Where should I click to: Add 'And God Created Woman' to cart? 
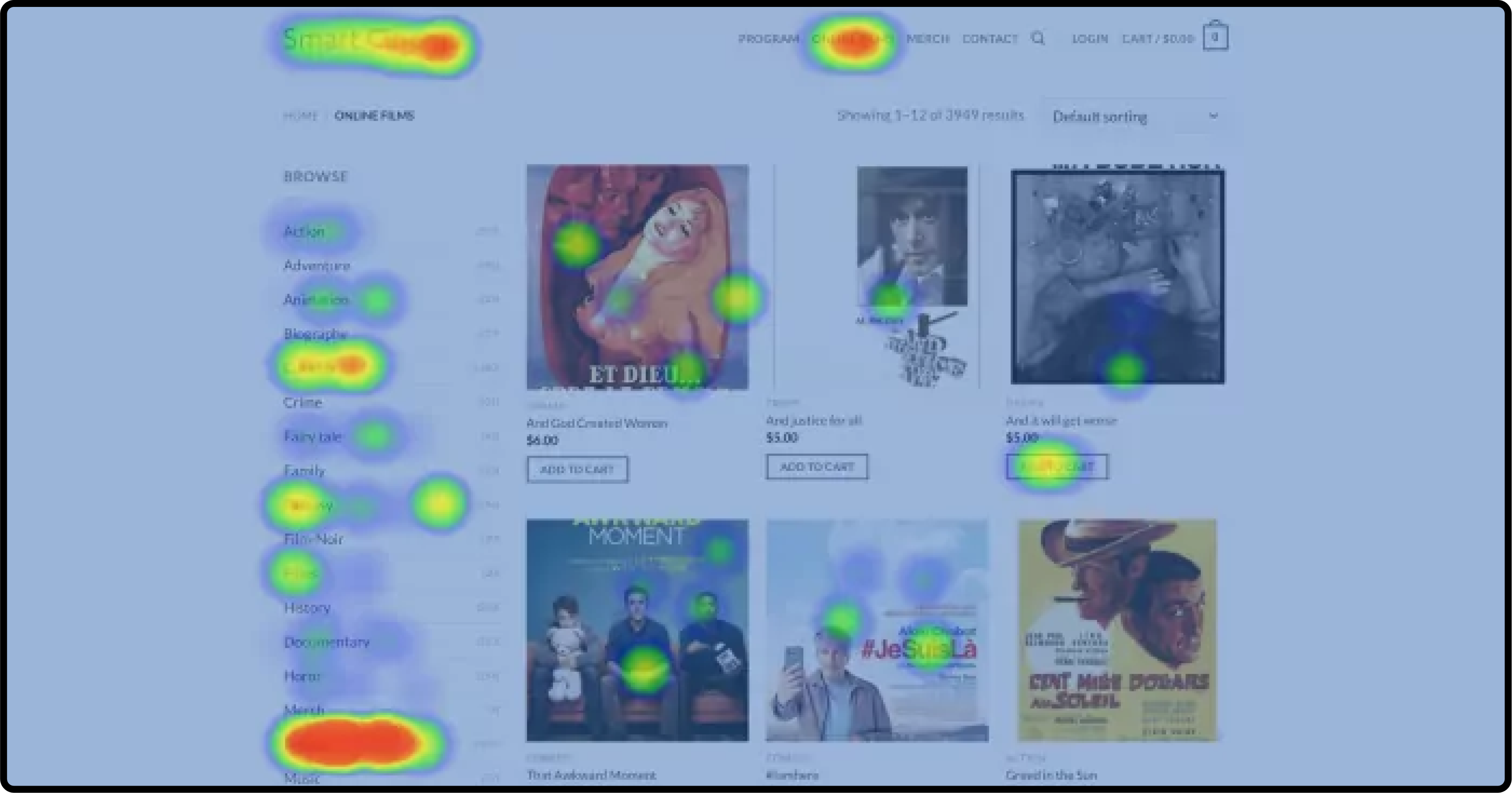coord(577,469)
